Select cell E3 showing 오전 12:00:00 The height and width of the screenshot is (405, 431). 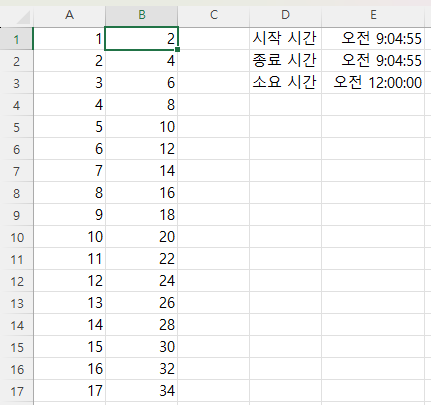pyautogui.click(x=373, y=83)
